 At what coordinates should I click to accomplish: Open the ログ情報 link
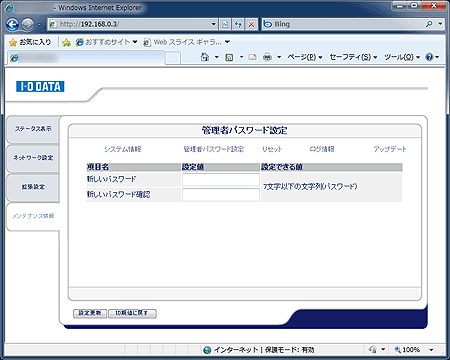(322, 149)
